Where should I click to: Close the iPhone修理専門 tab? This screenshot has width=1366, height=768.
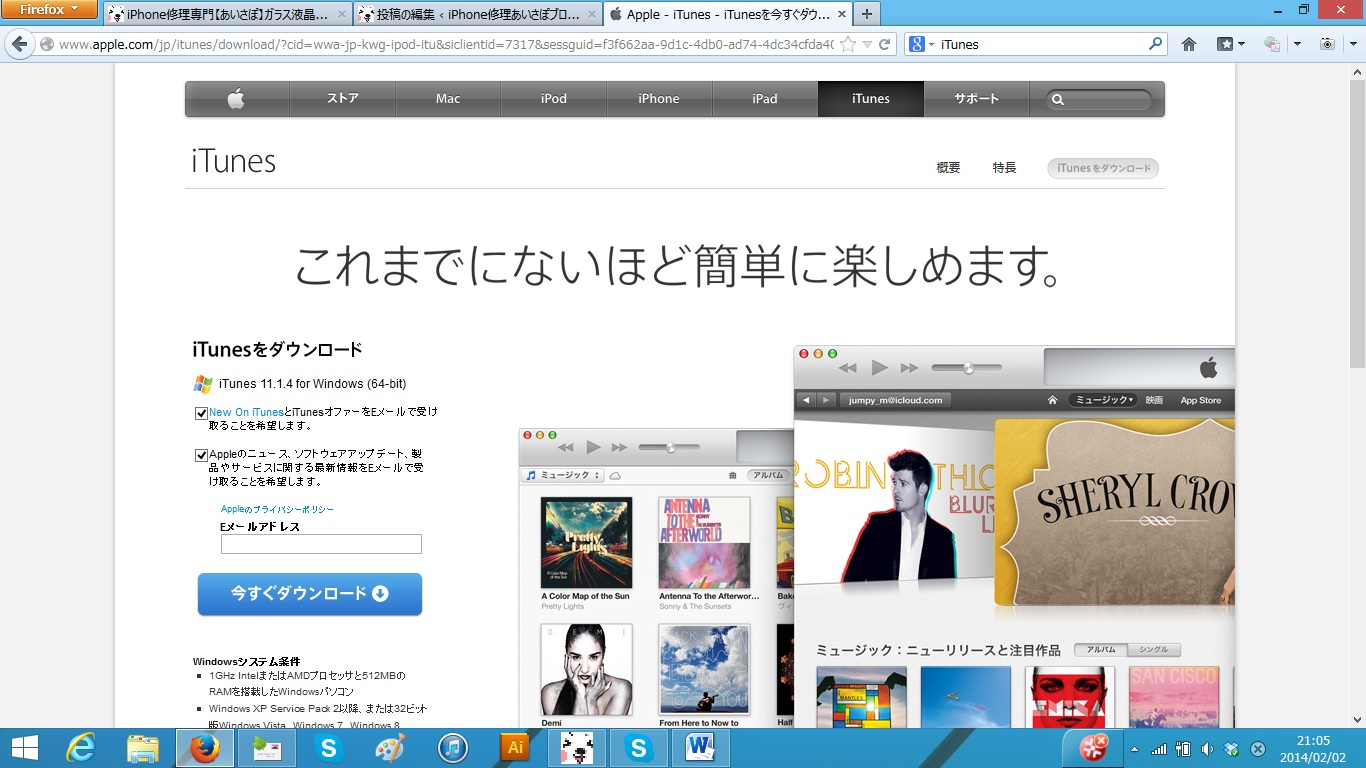click(x=340, y=14)
